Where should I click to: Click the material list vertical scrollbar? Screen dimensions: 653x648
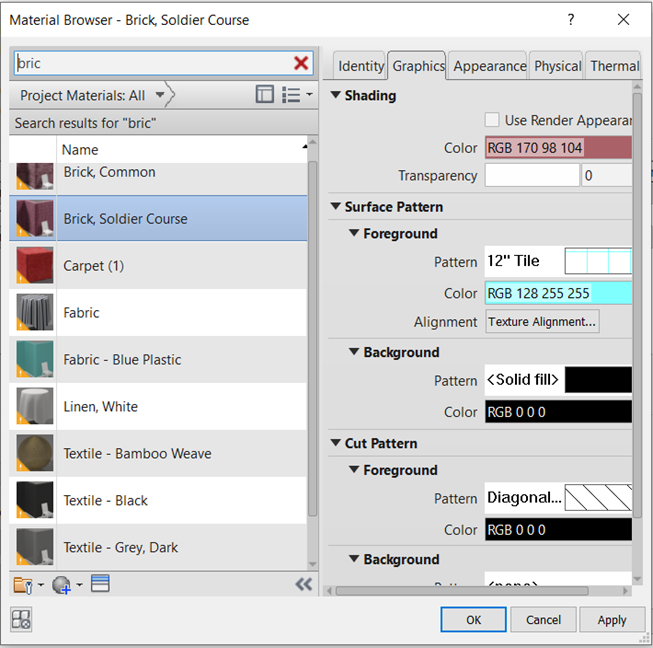[312, 338]
